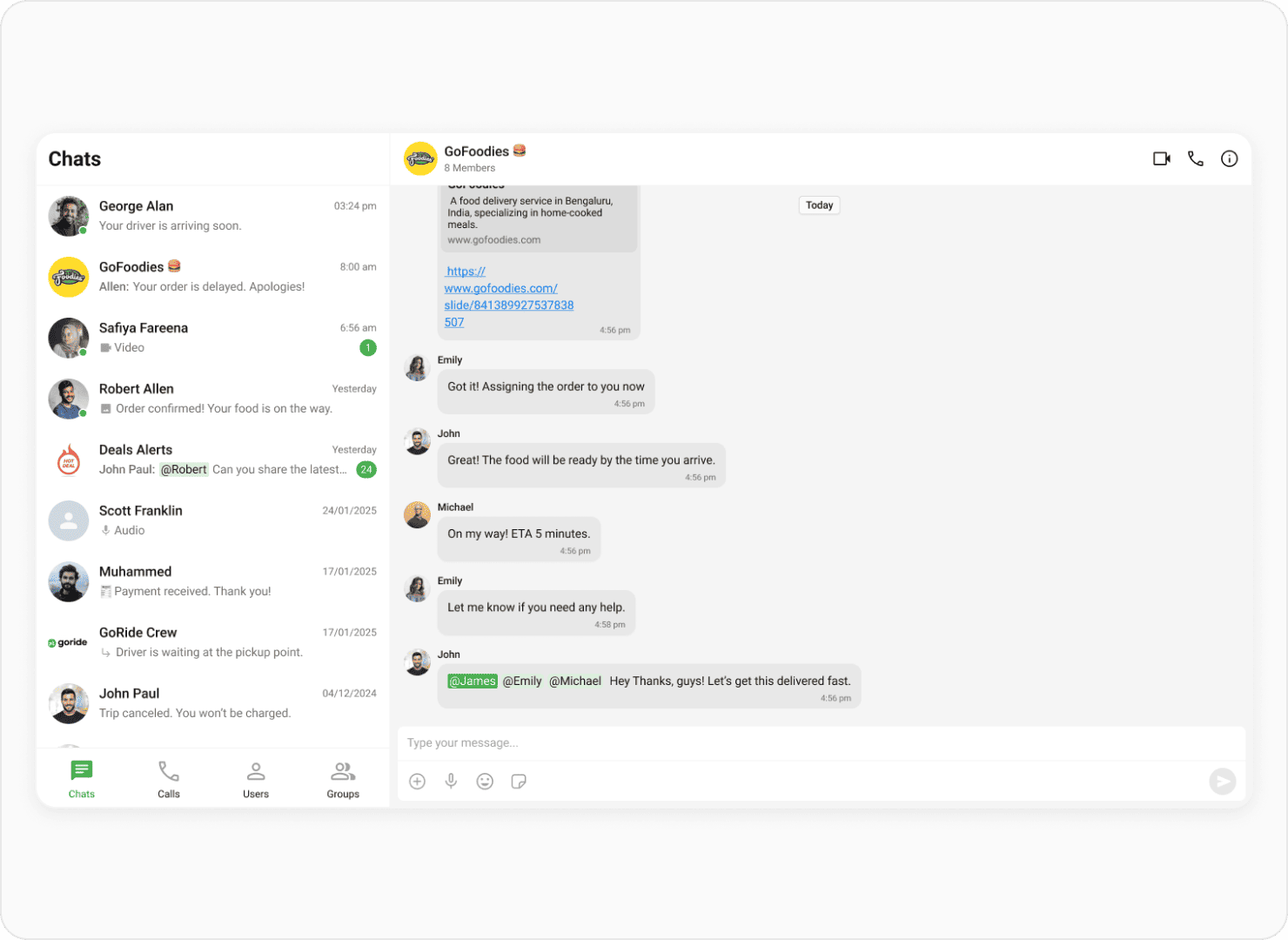Start a video call in GoFoodies chat
The image size is (1288, 940).
pyautogui.click(x=1162, y=158)
